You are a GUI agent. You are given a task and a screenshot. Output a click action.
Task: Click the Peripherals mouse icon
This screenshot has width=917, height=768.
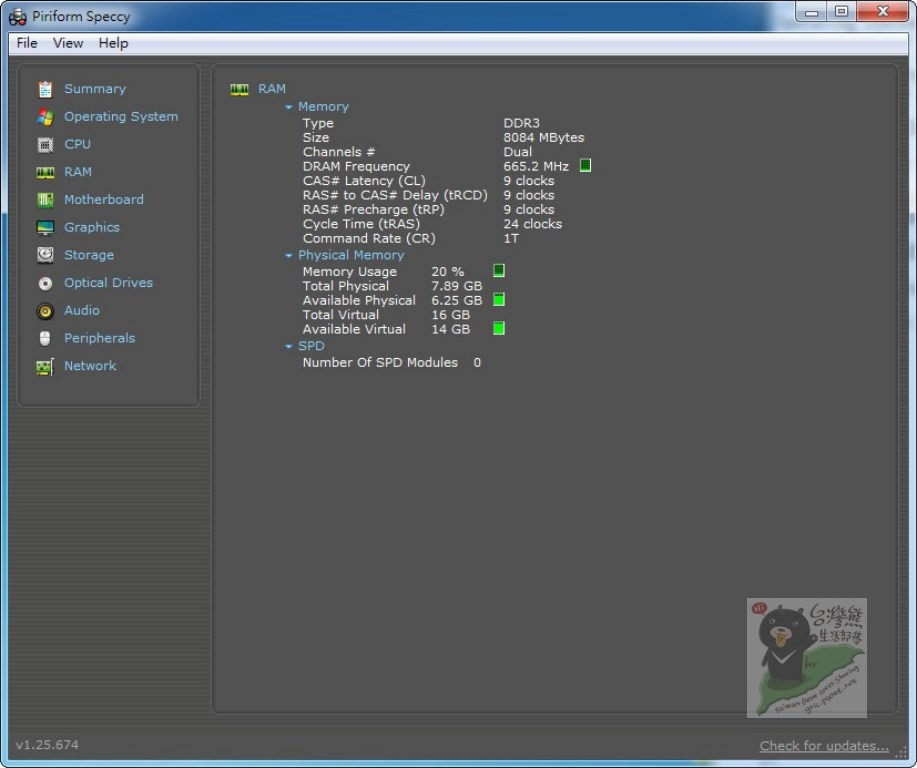45,338
